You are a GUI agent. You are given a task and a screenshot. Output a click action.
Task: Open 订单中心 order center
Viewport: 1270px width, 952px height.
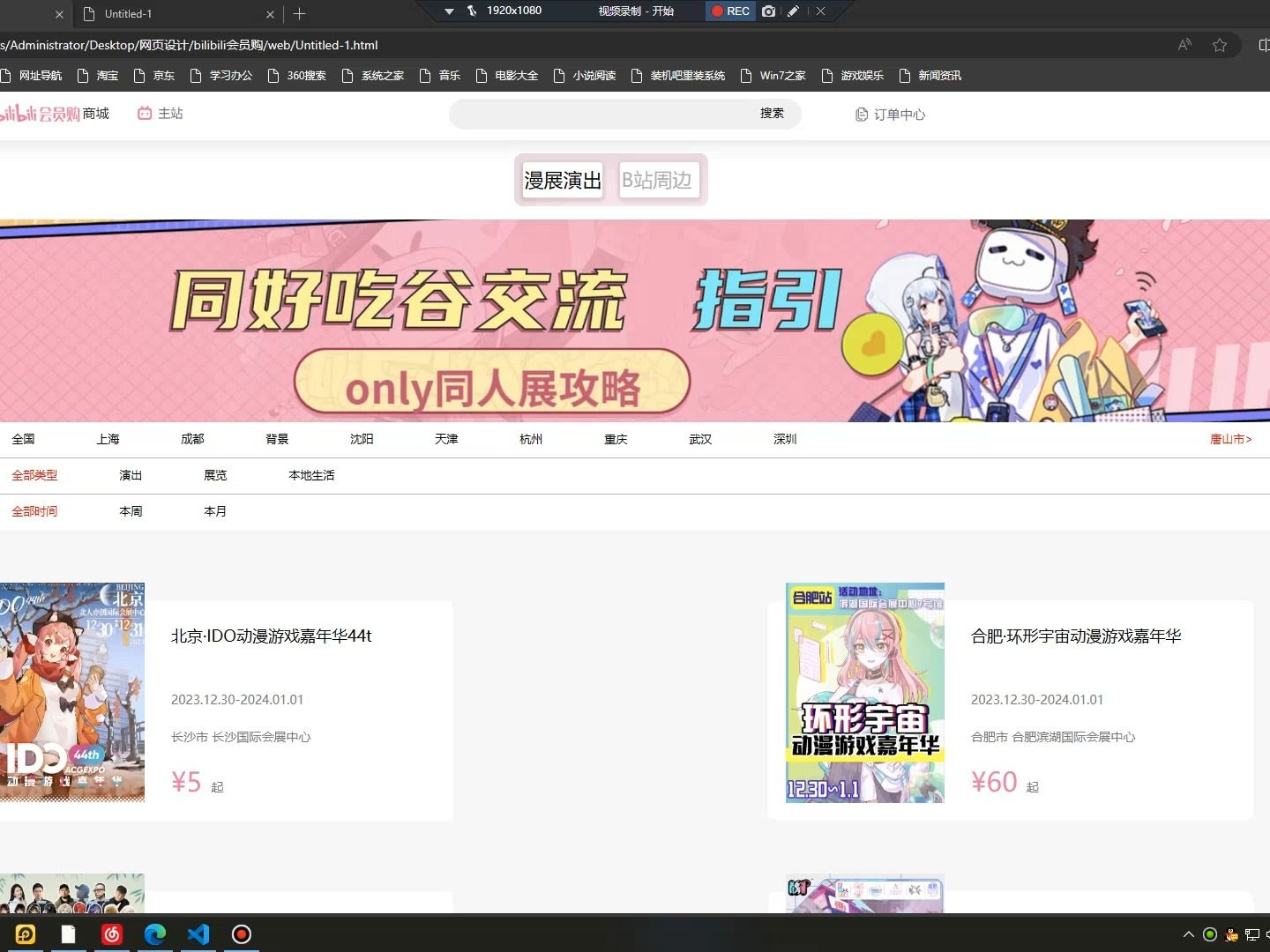891,115
